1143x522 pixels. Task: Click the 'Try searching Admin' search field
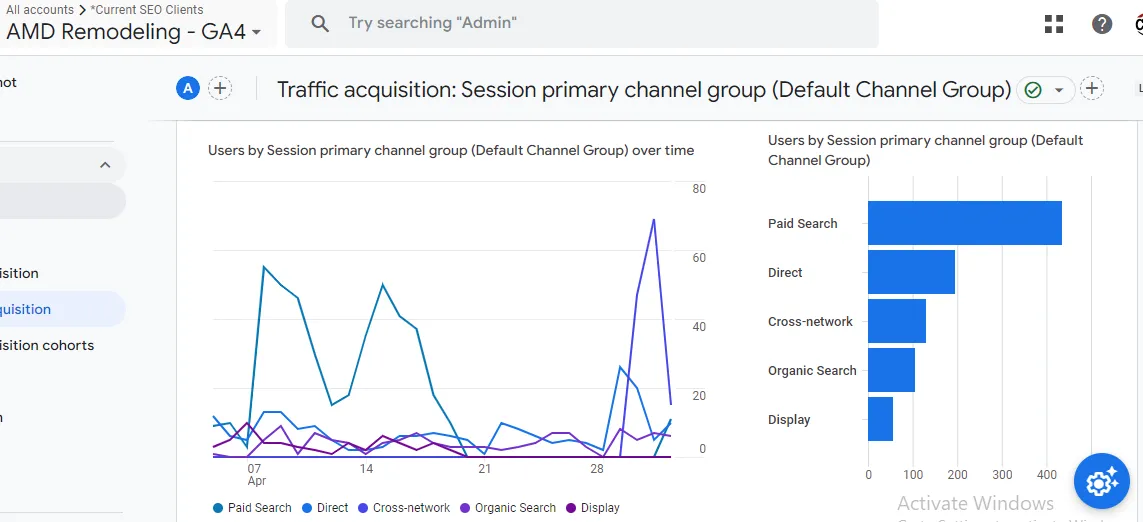(x=582, y=23)
